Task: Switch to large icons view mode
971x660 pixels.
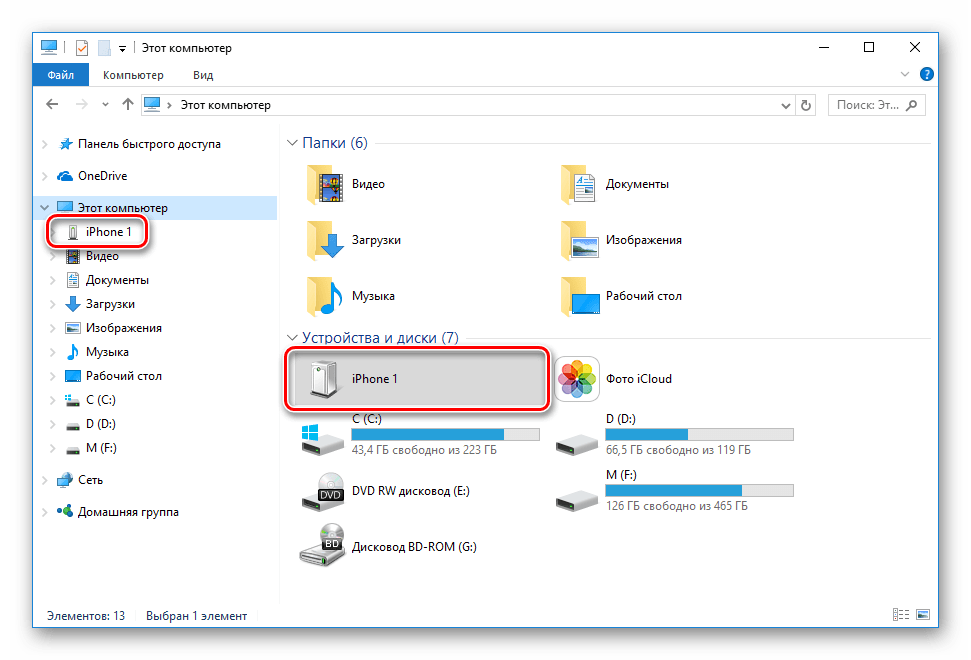Action: pos(923,616)
